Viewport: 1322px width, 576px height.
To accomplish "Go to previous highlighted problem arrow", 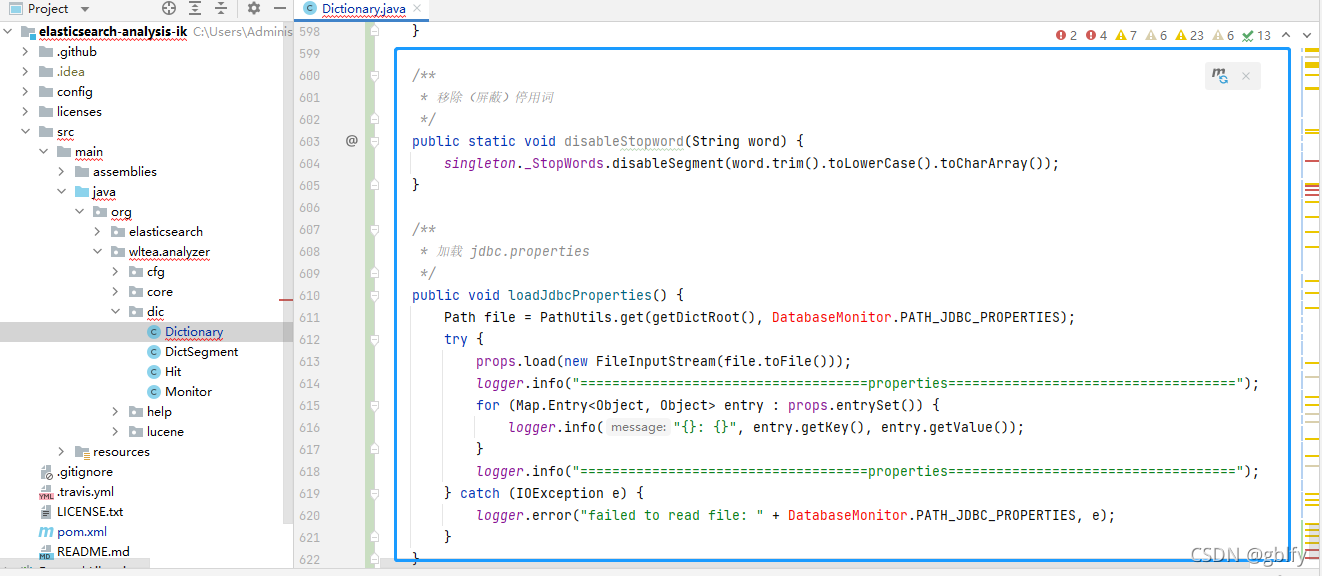I will (1284, 35).
